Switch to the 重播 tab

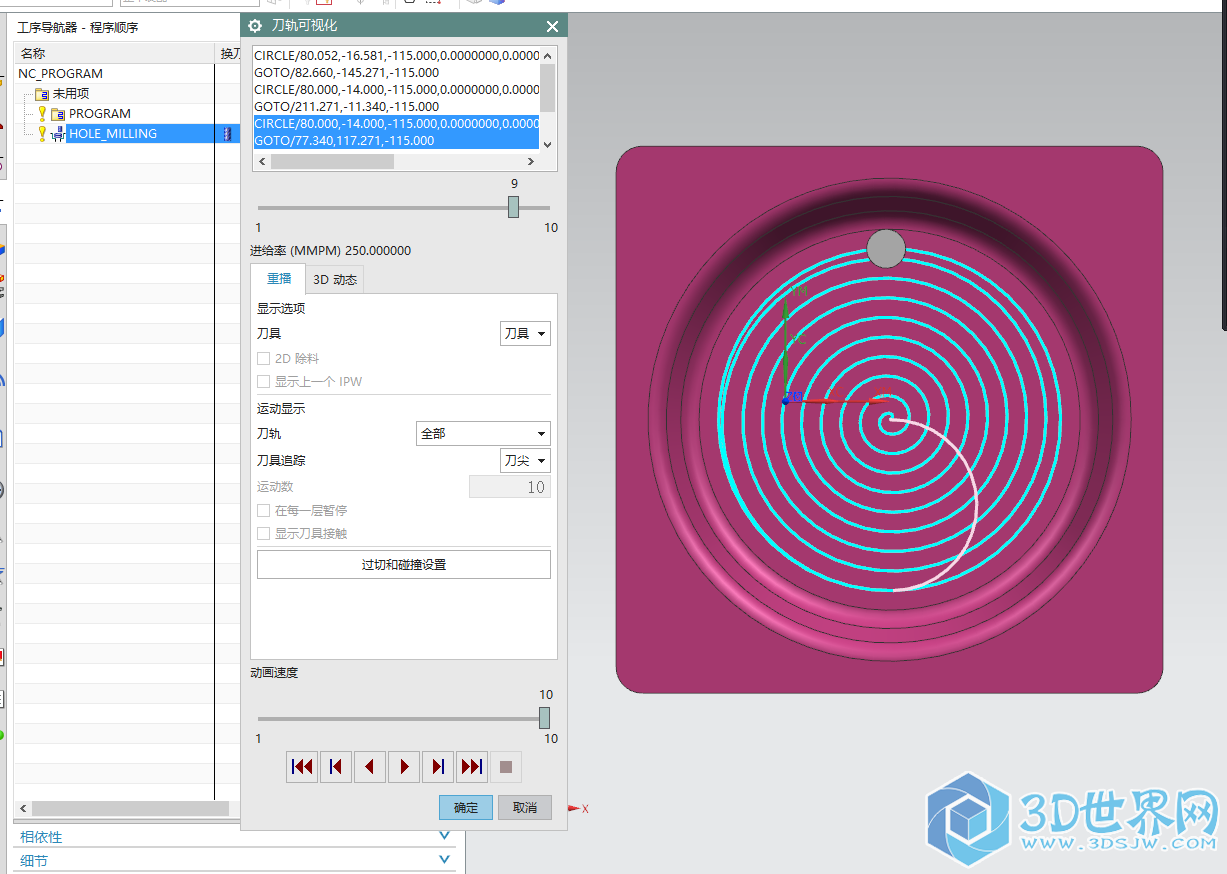click(279, 279)
